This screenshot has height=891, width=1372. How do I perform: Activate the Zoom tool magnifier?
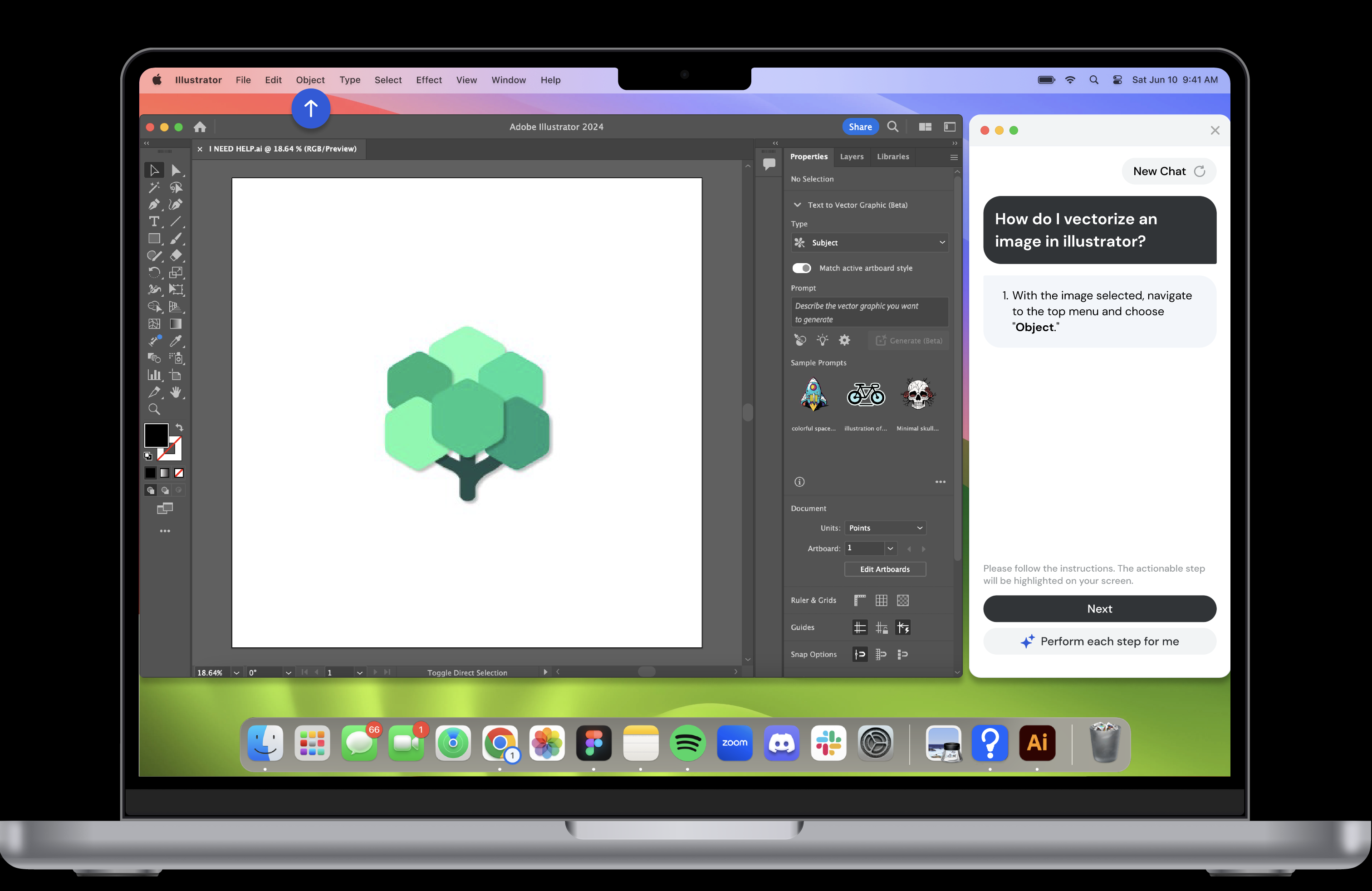[154, 409]
